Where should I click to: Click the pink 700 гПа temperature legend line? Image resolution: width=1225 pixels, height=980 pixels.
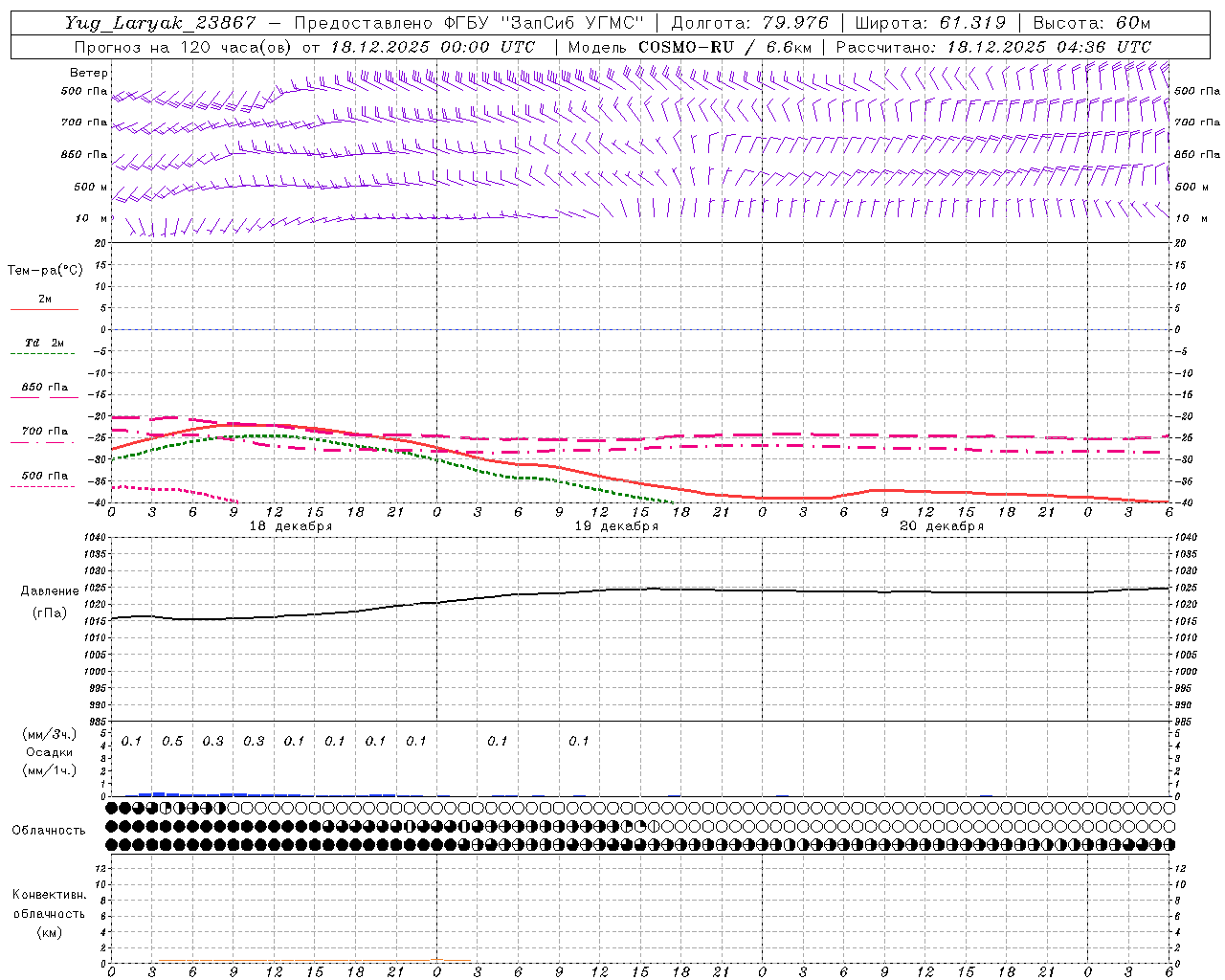[x=44, y=441]
